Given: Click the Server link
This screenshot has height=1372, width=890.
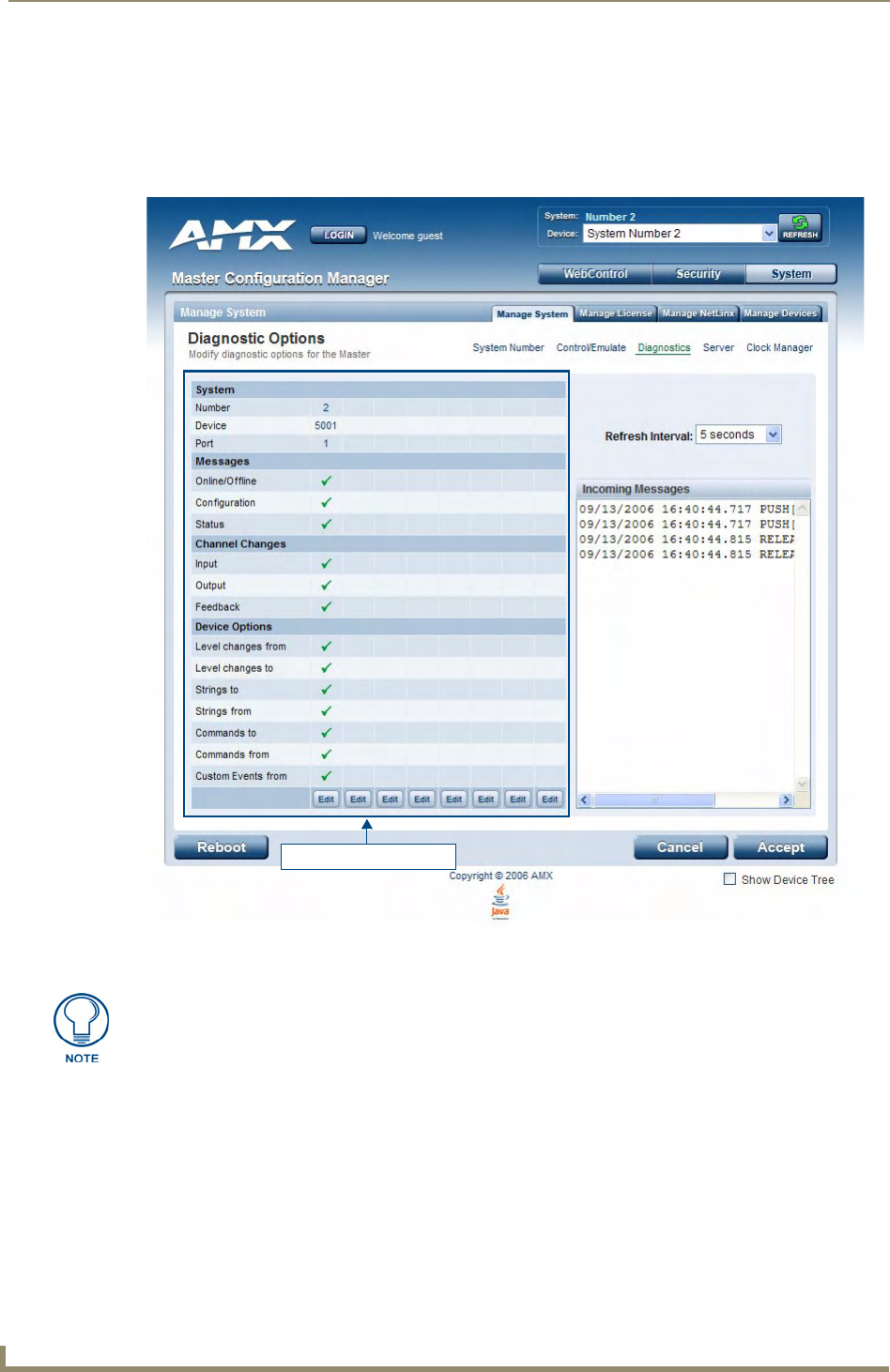Looking at the screenshot, I should (718, 347).
